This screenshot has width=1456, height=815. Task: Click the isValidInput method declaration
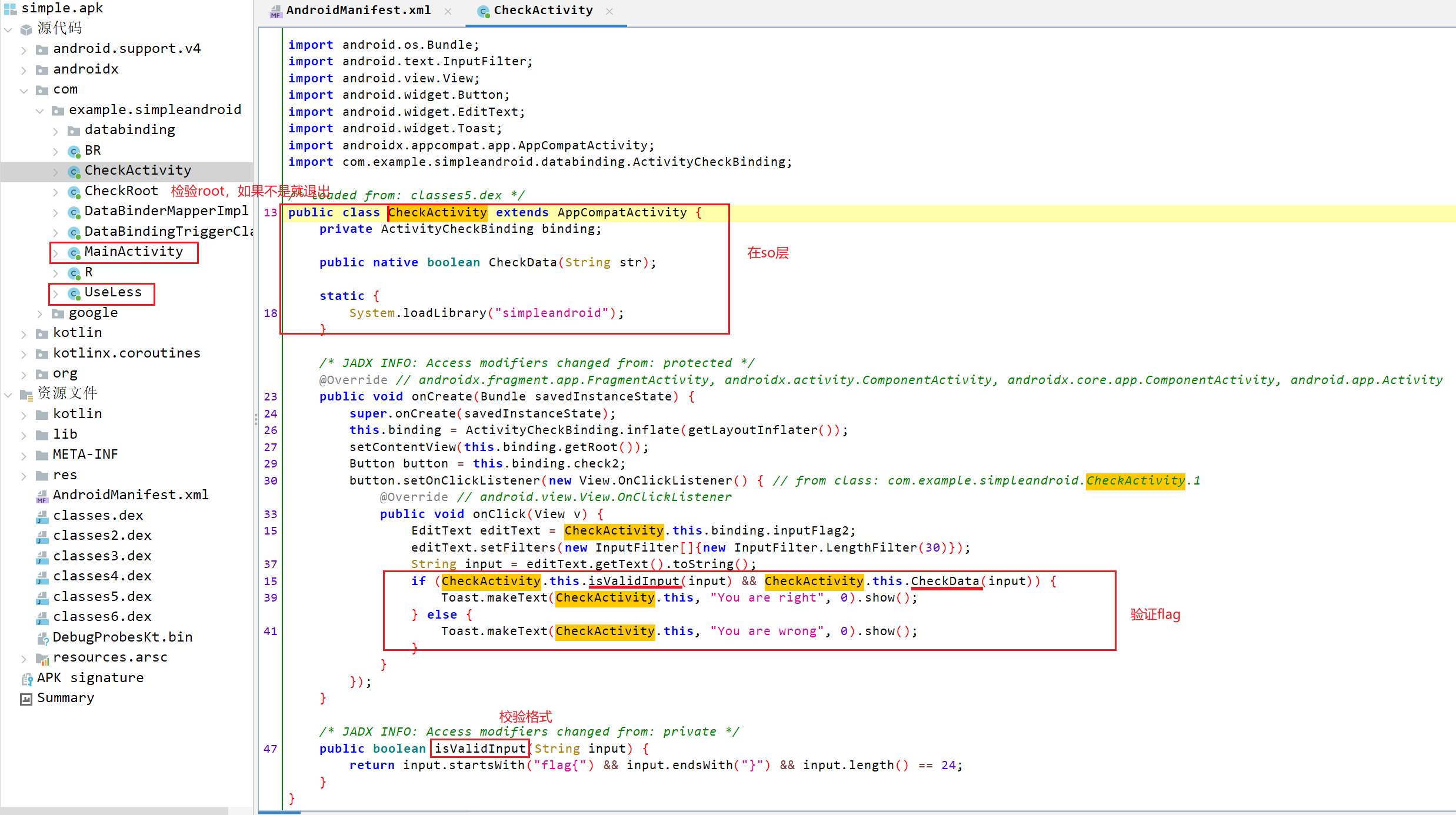480,749
